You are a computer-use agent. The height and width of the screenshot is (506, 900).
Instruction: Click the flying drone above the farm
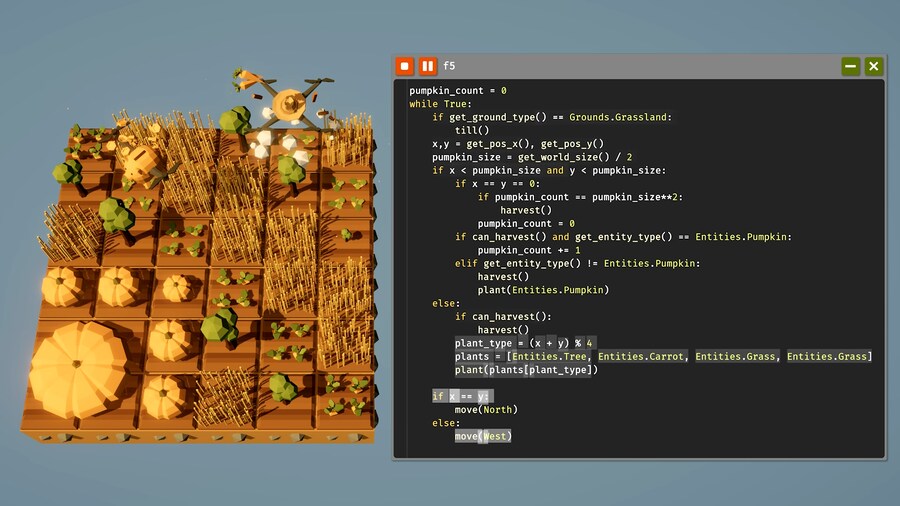click(288, 100)
